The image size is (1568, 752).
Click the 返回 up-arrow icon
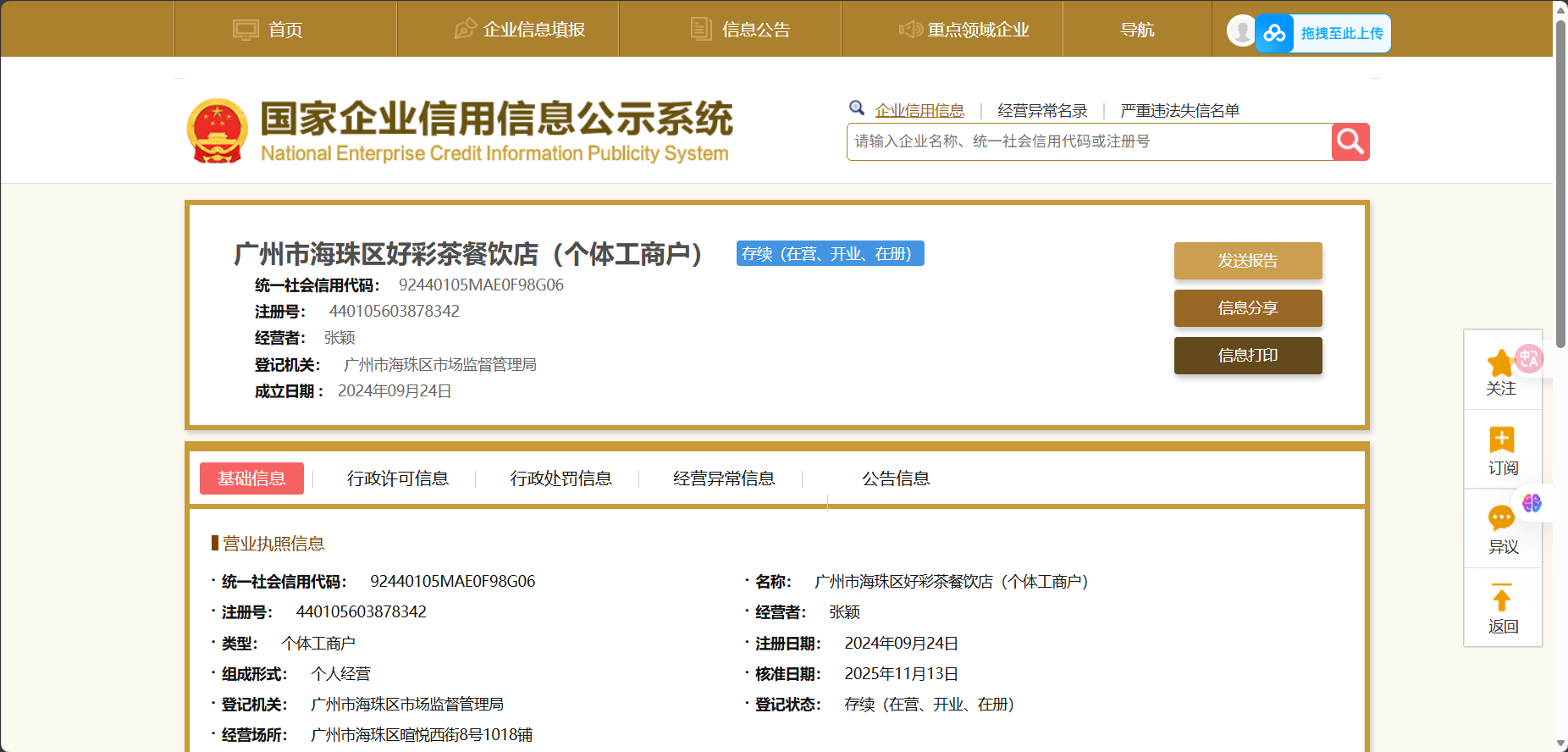(x=1502, y=597)
